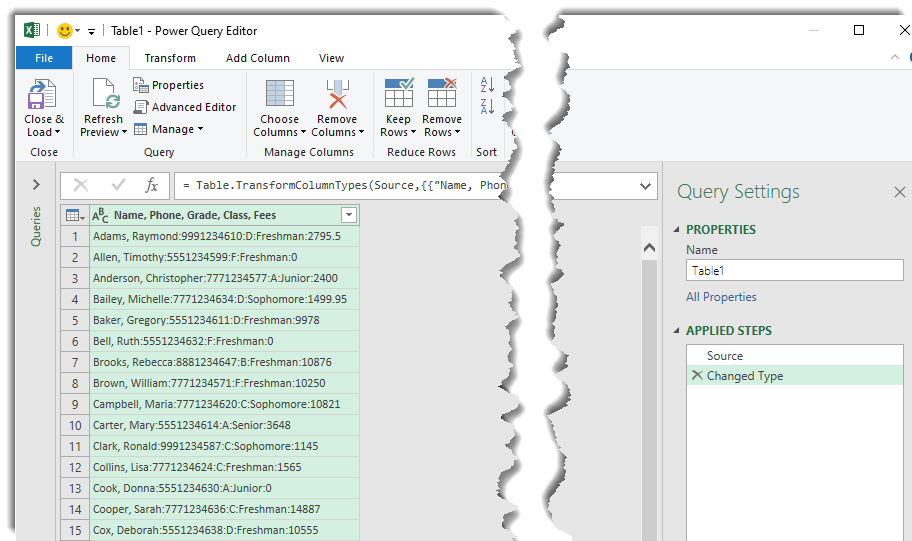The image size is (912, 541).
Task: Click the Remove Columns icon
Action: (337, 94)
